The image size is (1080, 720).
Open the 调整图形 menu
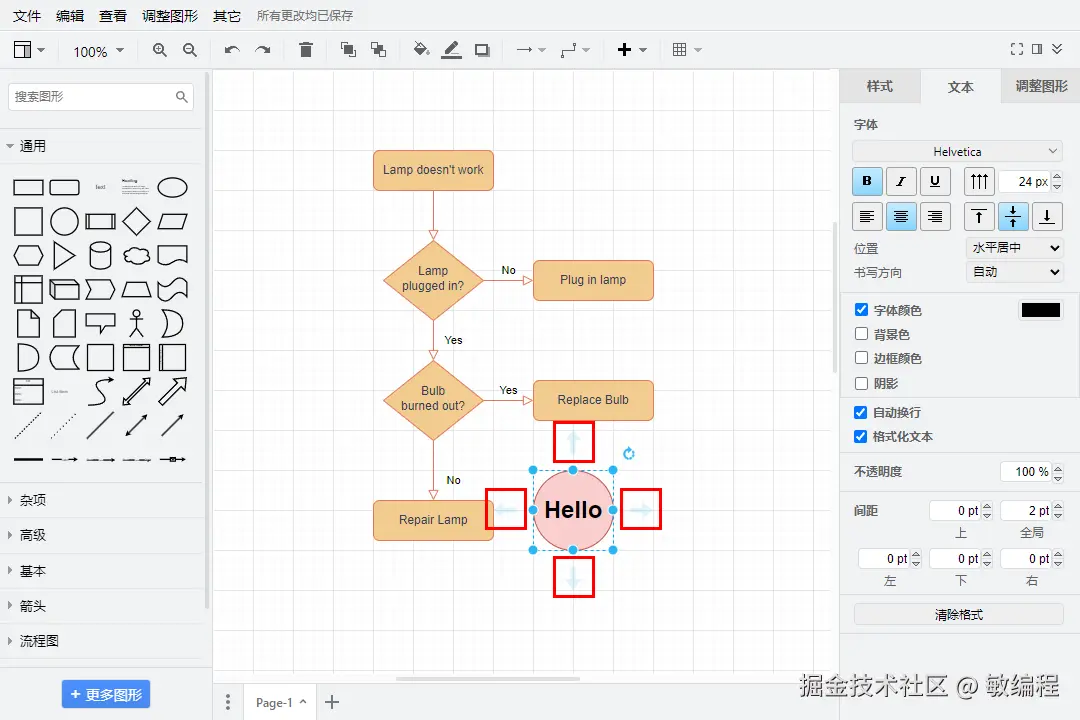pos(169,16)
